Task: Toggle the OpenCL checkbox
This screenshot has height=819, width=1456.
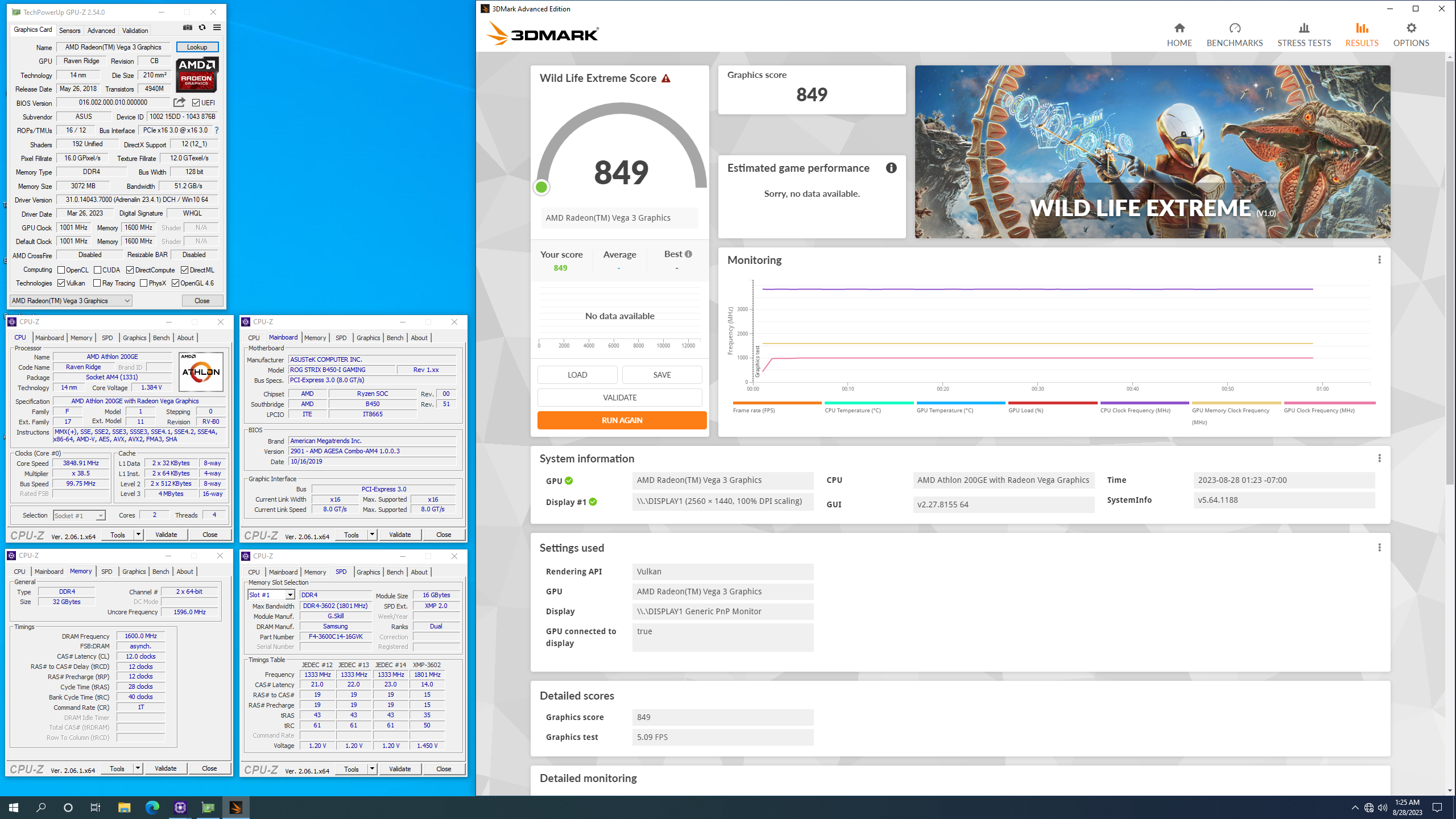Action: point(61,270)
